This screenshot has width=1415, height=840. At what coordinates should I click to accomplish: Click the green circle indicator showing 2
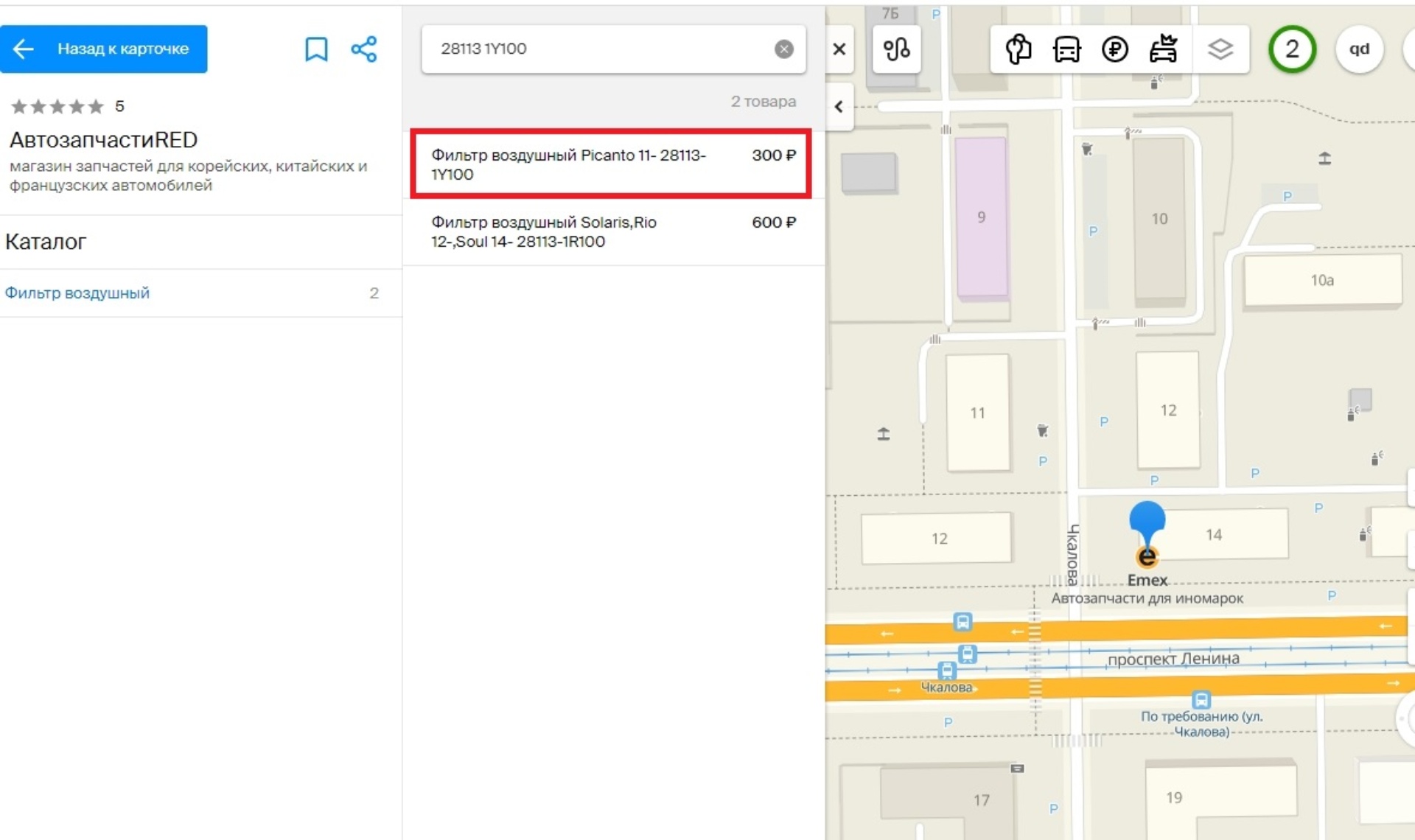[1292, 49]
